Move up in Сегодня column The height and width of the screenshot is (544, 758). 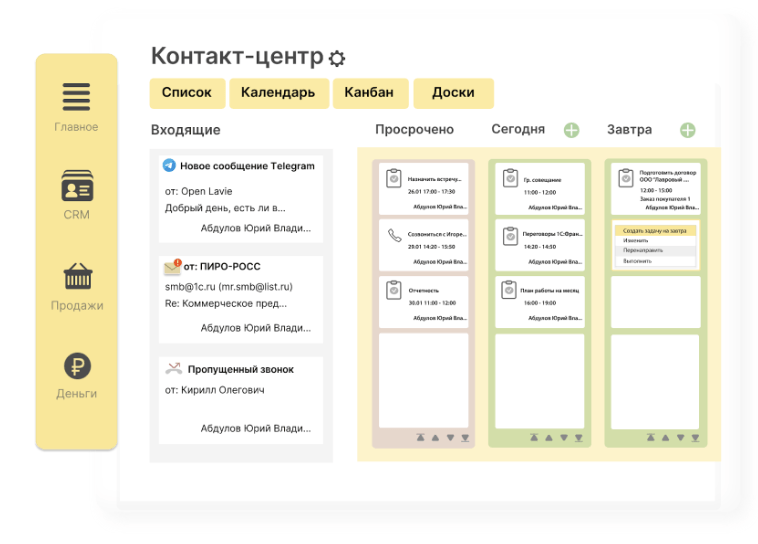pos(549,438)
